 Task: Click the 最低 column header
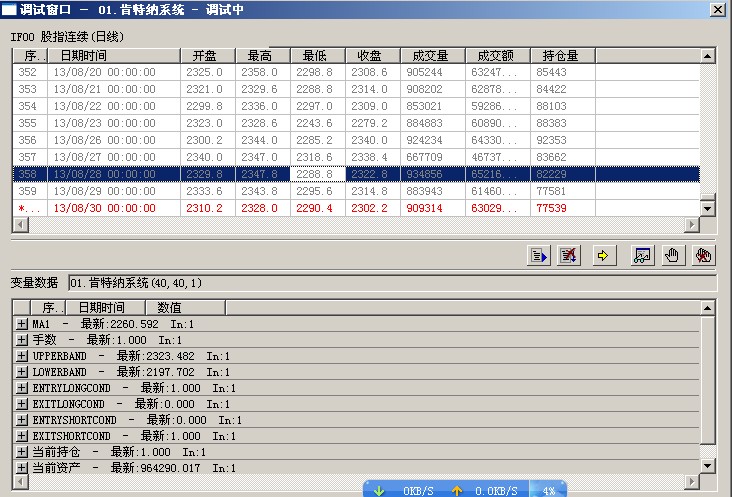318,56
